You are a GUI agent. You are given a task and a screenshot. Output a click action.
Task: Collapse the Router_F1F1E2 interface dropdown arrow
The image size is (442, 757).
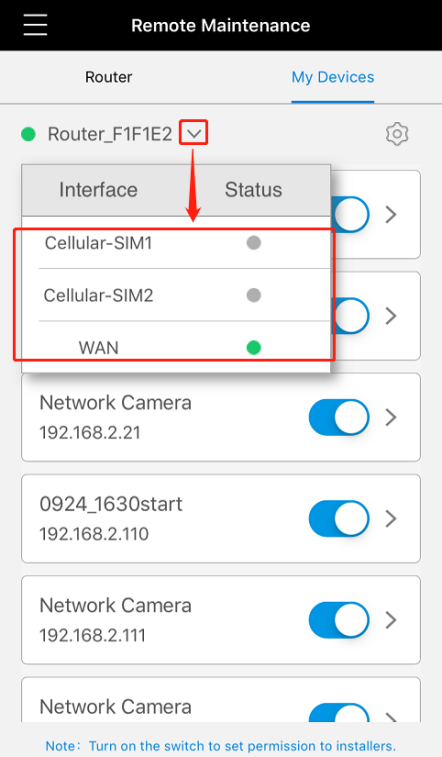click(193, 133)
